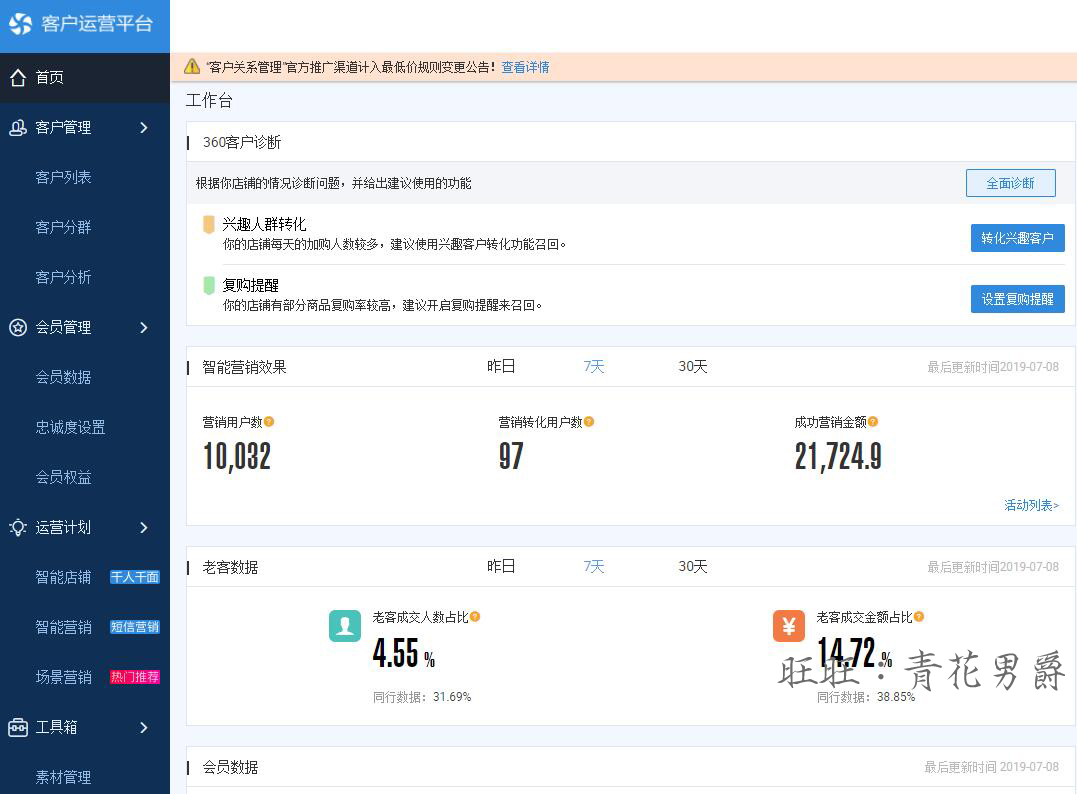The image size is (1077, 794).
Task: Click the 成功营销金额 help icon
Action: pyautogui.click(x=873, y=422)
